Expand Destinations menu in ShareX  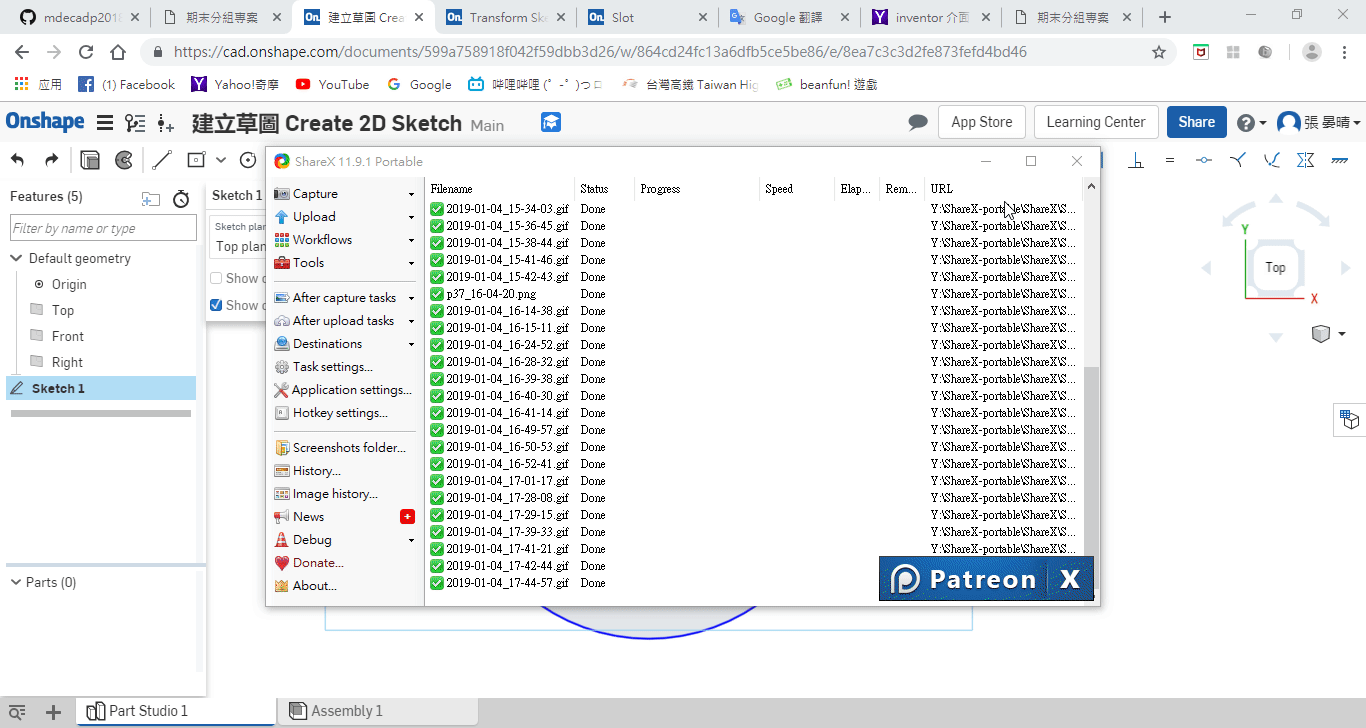pos(344,344)
